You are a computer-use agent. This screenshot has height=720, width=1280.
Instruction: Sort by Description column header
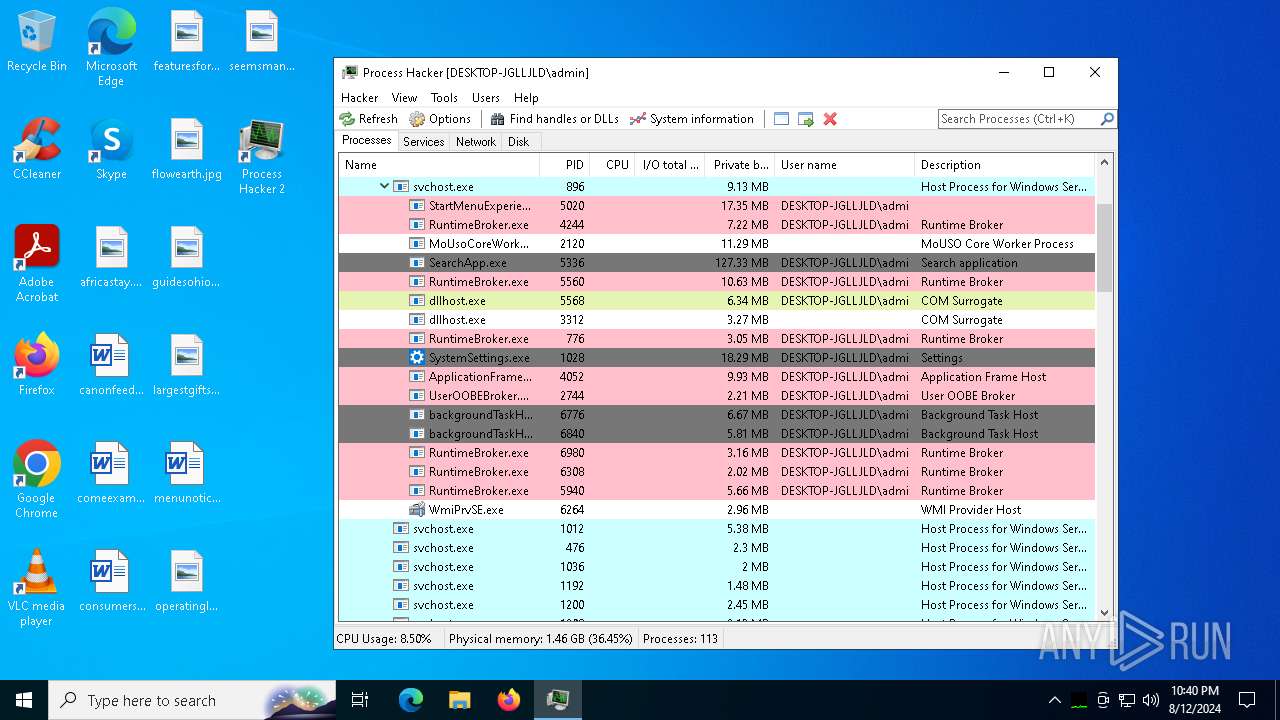pos(1005,165)
